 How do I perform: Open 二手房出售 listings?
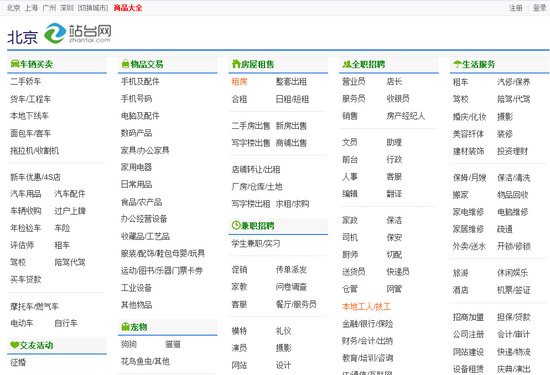coord(251,126)
